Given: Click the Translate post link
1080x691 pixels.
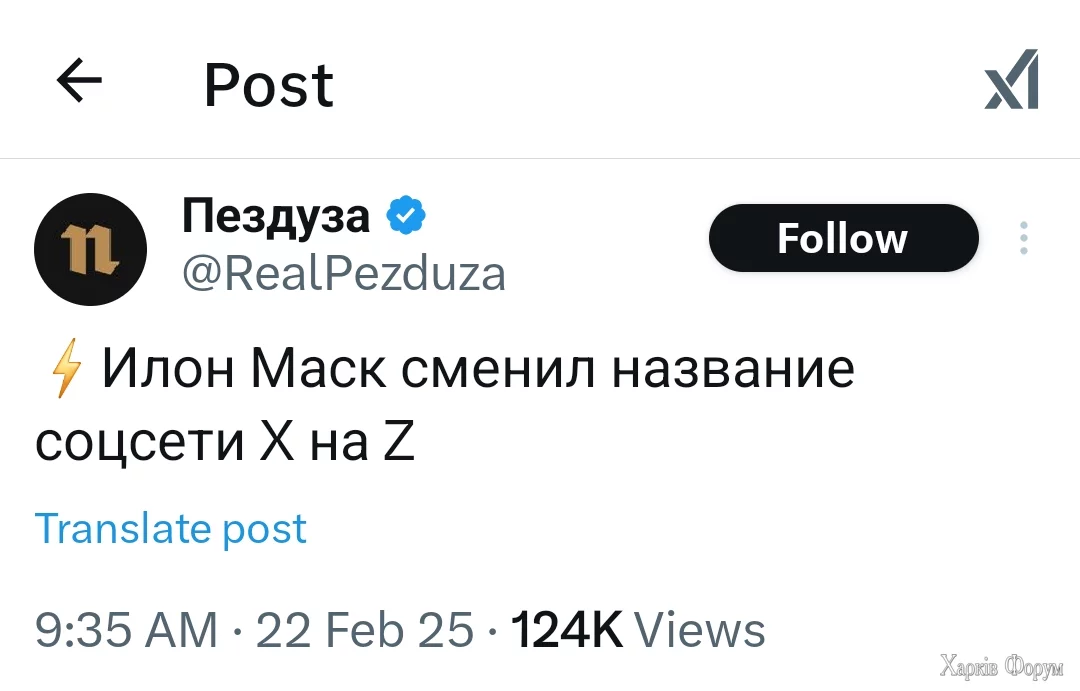Looking at the screenshot, I should pyautogui.click(x=171, y=528).
